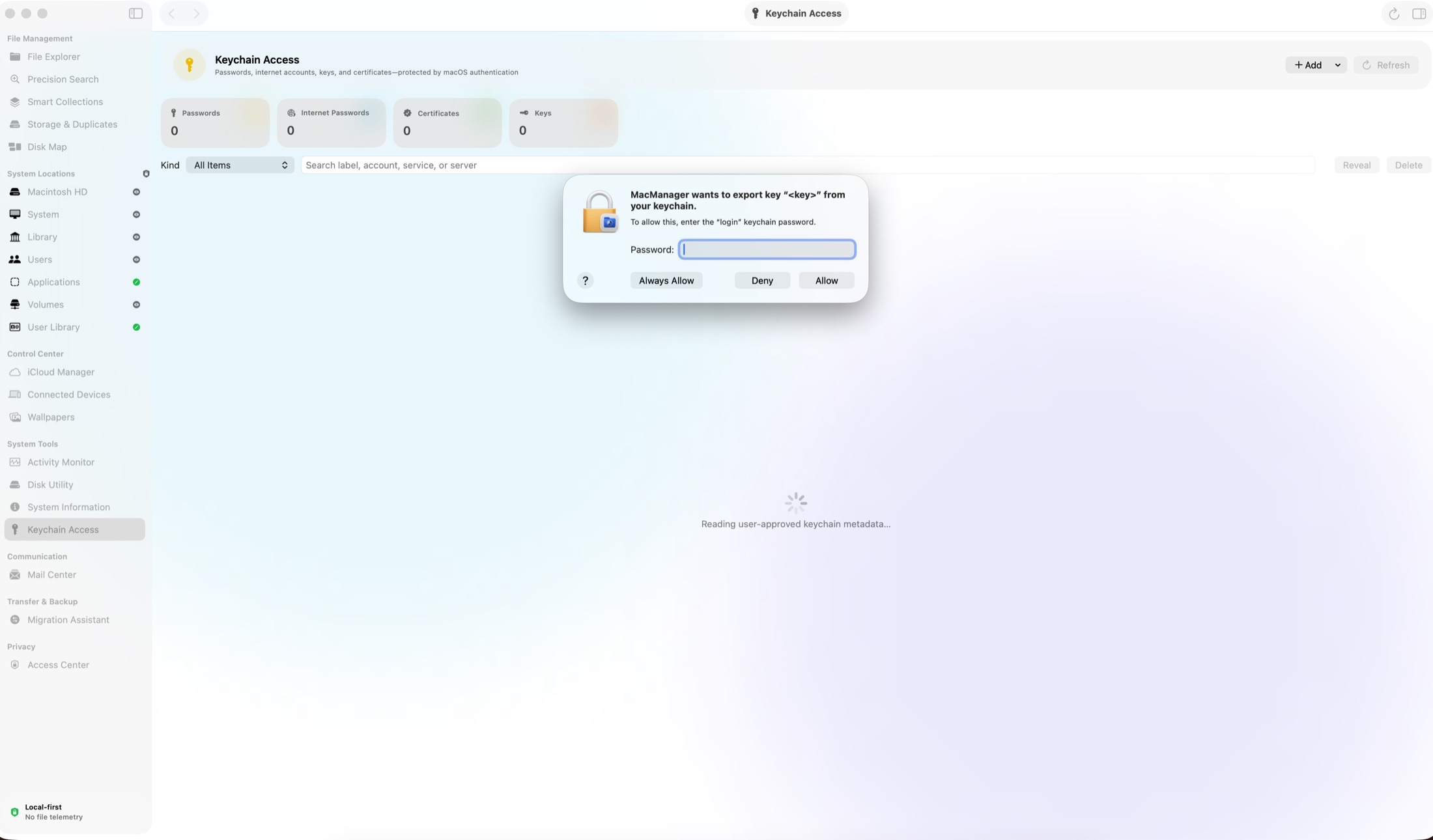Image resolution: width=1433 pixels, height=840 pixels.
Task: Open Migration Assistant
Action: [74, 620]
